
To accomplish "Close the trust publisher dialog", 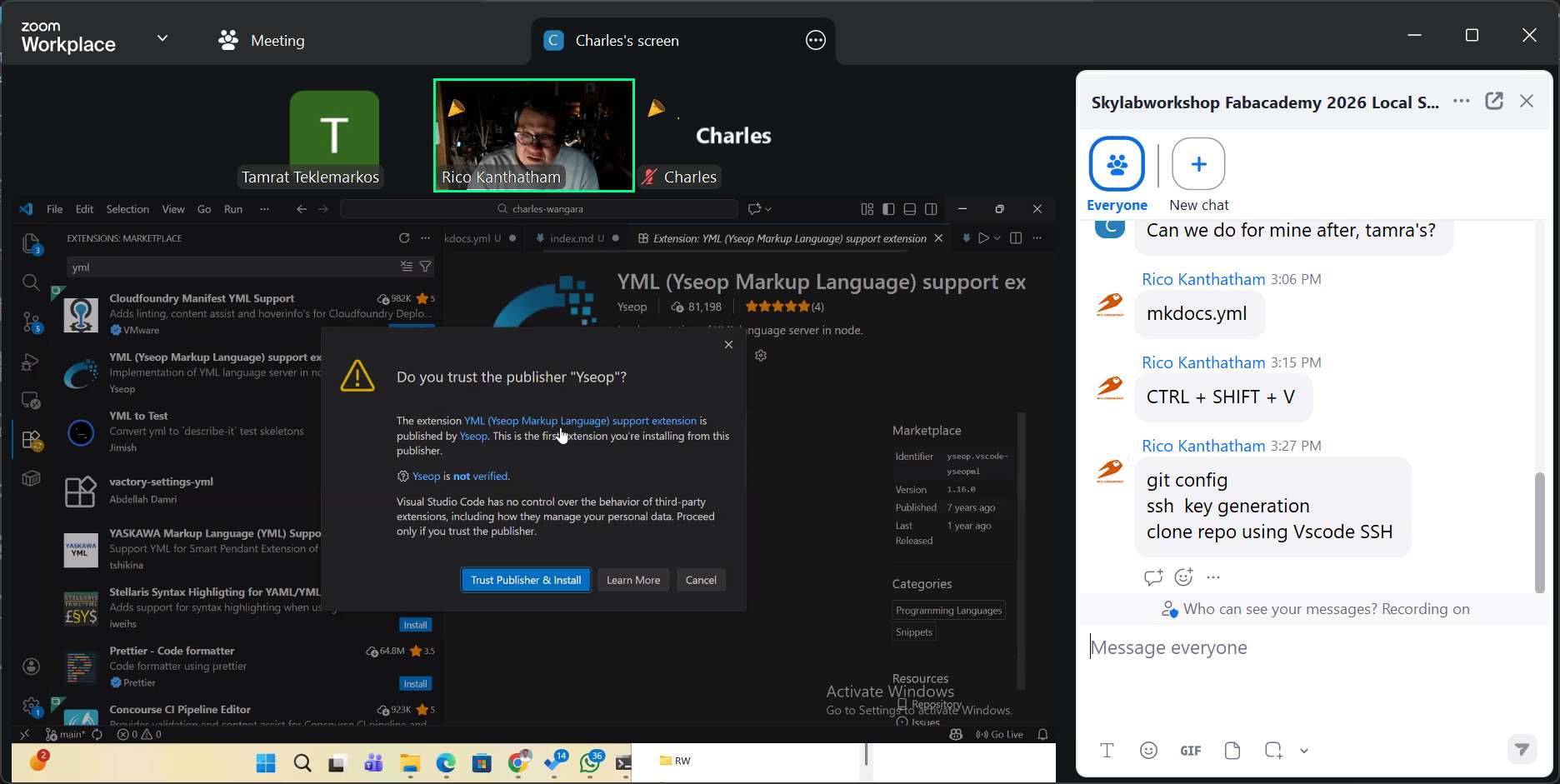I will [x=728, y=344].
